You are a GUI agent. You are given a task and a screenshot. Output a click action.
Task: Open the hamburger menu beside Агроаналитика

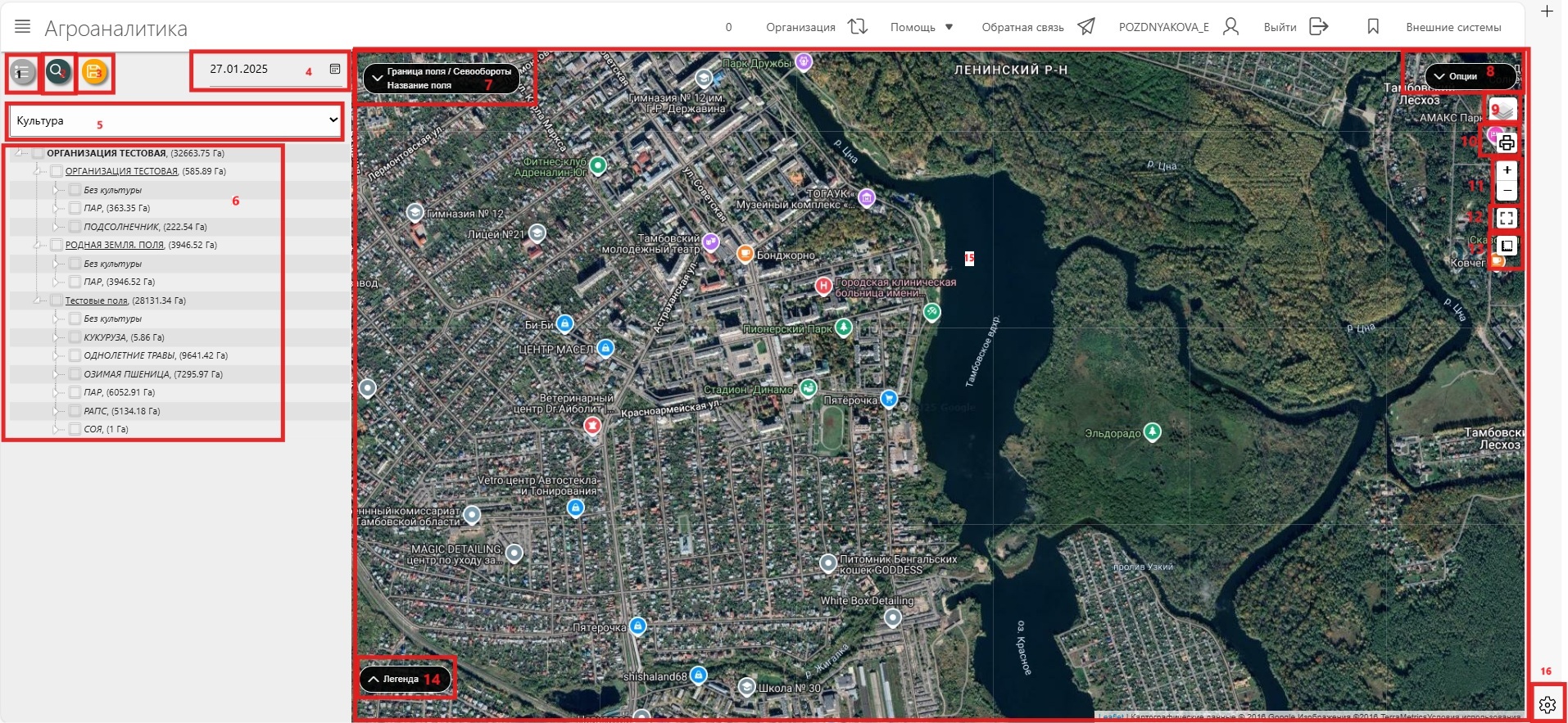click(23, 27)
